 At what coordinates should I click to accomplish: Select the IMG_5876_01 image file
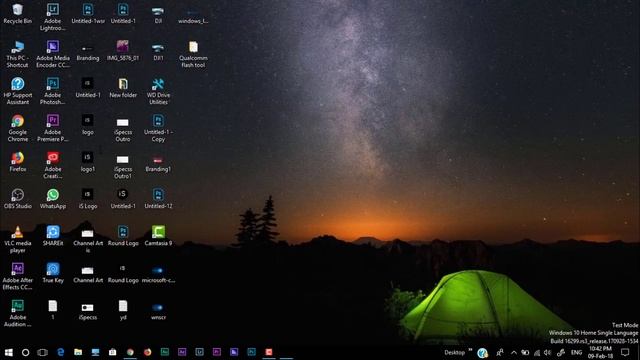tap(123, 51)
